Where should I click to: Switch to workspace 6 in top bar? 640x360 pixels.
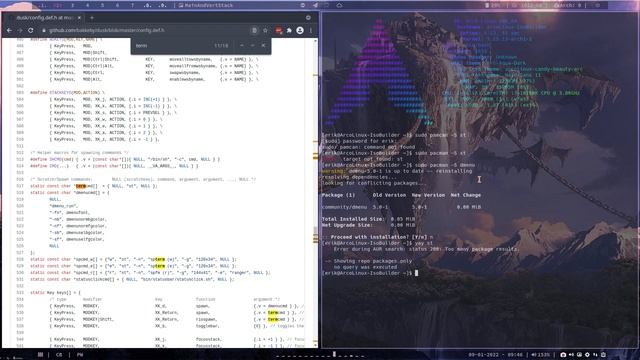[118, 5]
